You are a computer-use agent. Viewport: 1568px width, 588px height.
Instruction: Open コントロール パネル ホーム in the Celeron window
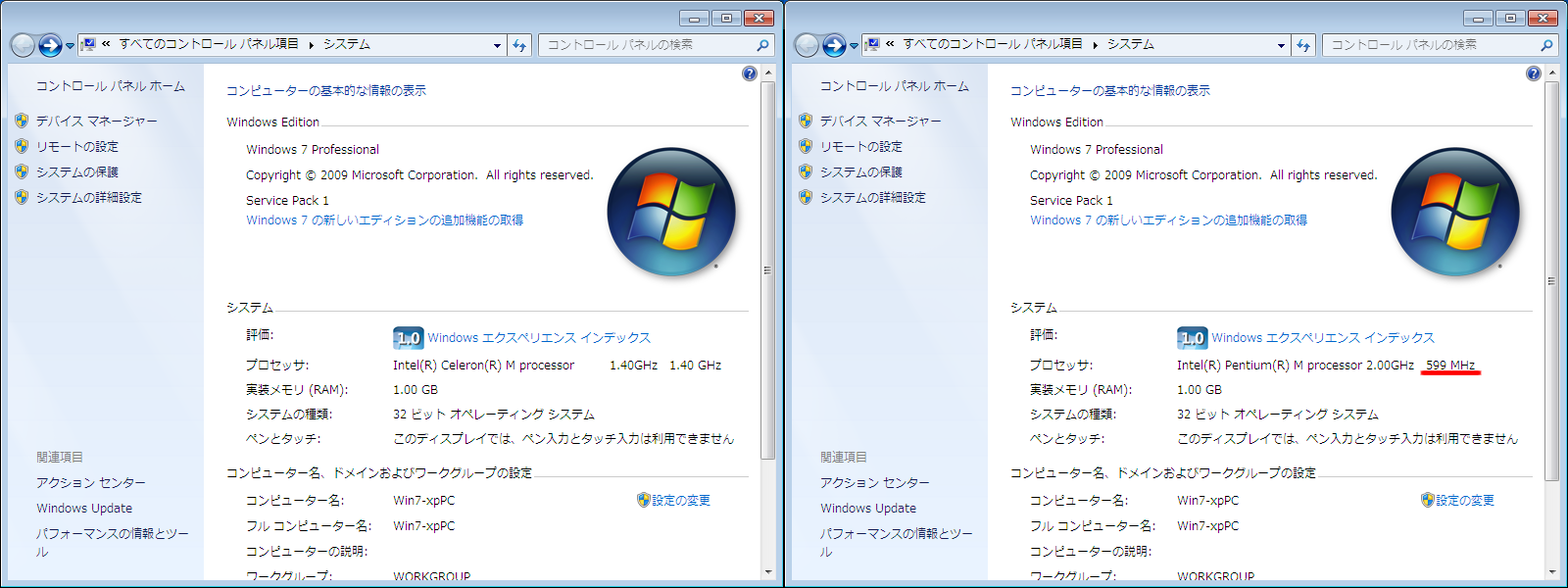(x=111, y=86)
